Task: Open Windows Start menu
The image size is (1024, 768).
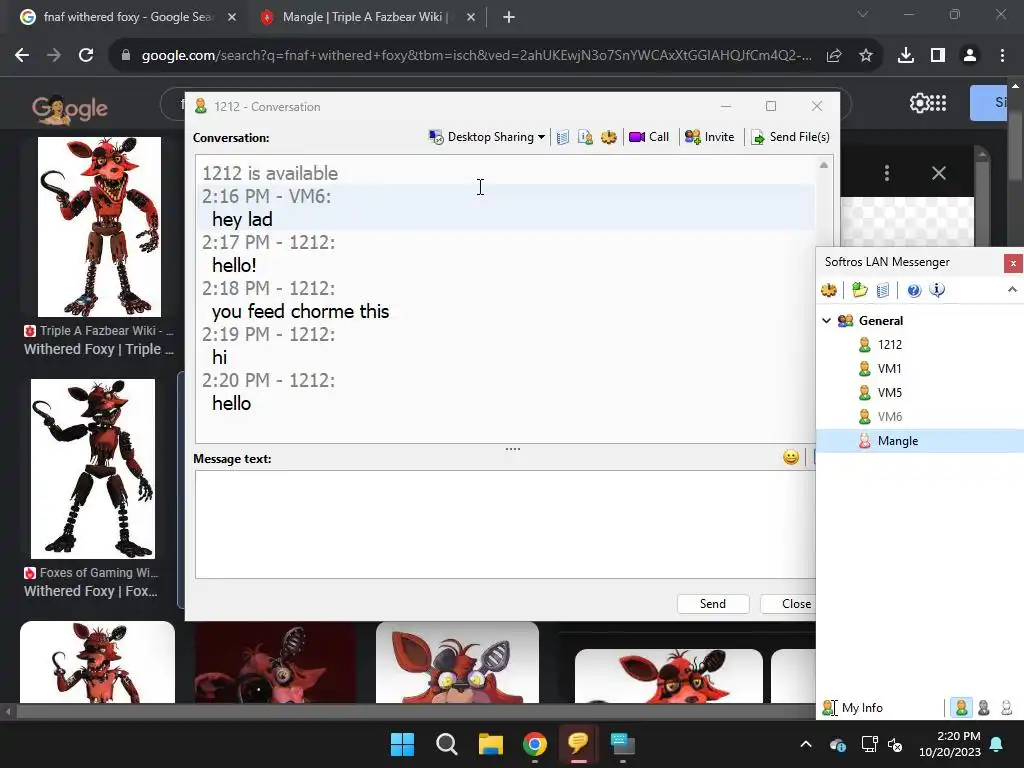Action: click(402, 744)
